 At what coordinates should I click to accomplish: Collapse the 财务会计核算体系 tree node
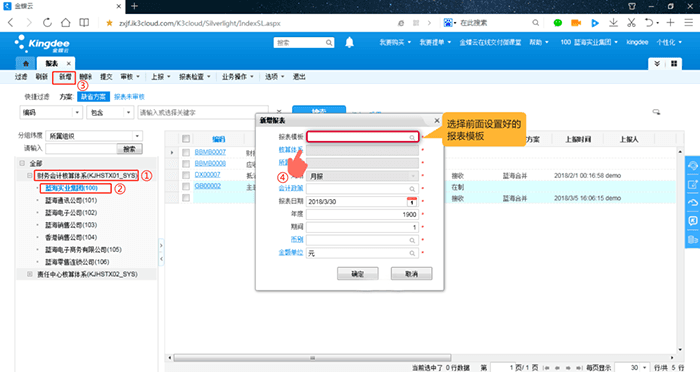tap(29, 176)
